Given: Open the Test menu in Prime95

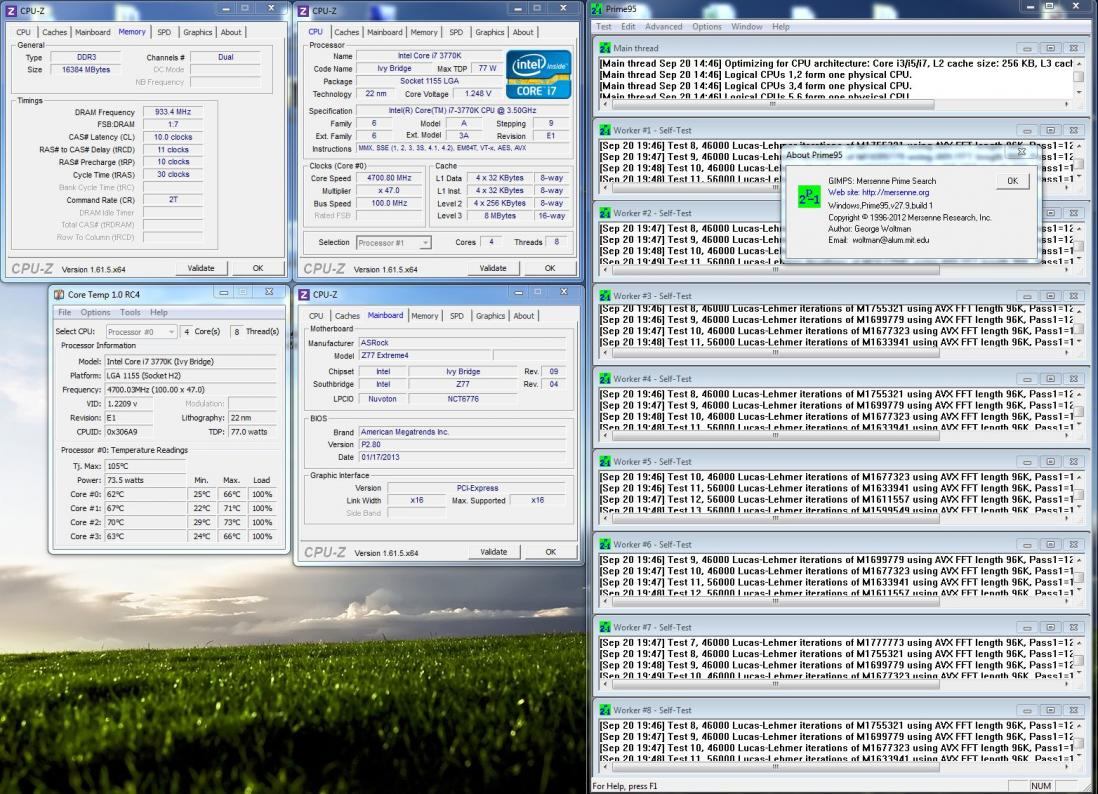Looking at the screenshot, I should coord(604,27).
